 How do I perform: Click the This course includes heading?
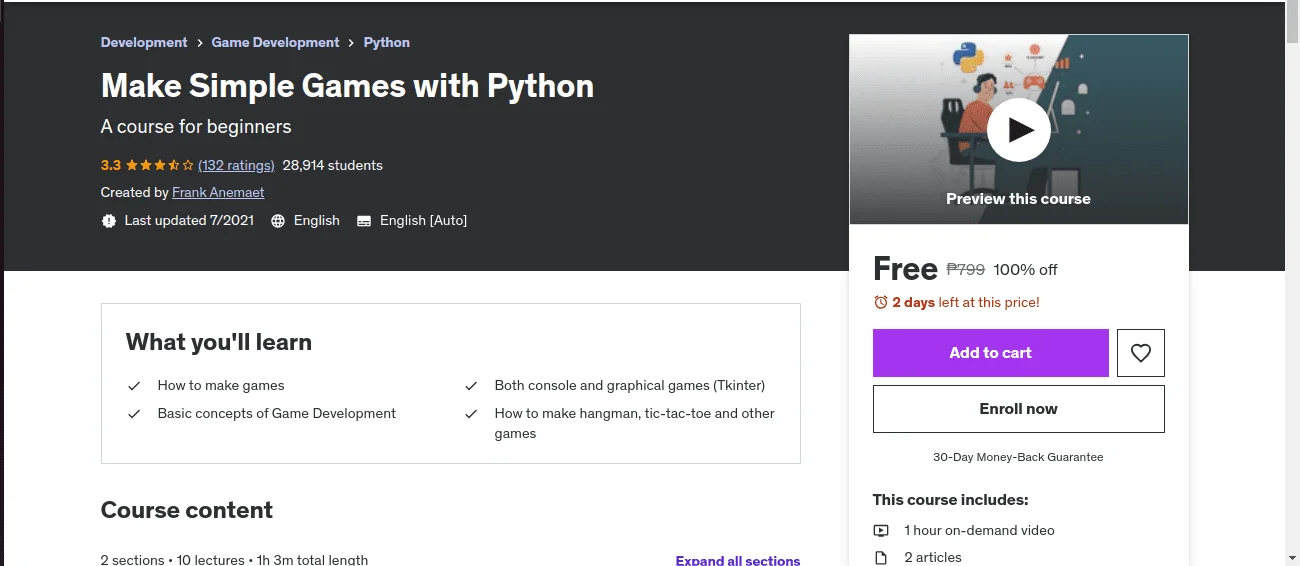click(x=950, y=500)
